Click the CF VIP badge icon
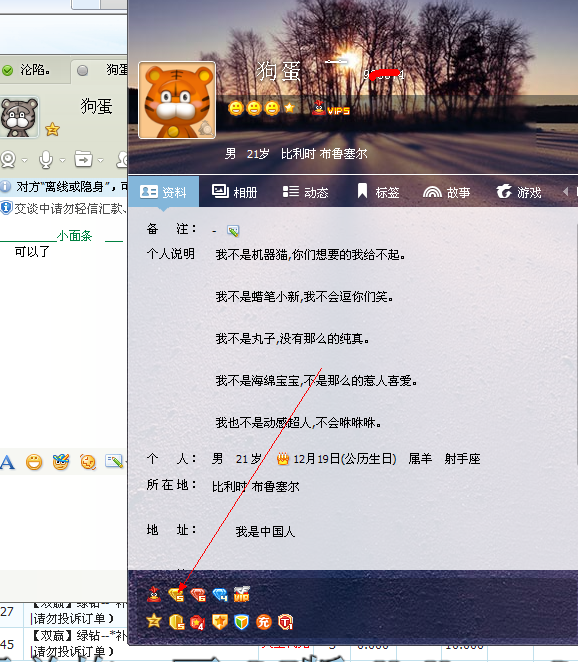The width and height of the screenshot is (578, 662). click(x=242, y=594)
